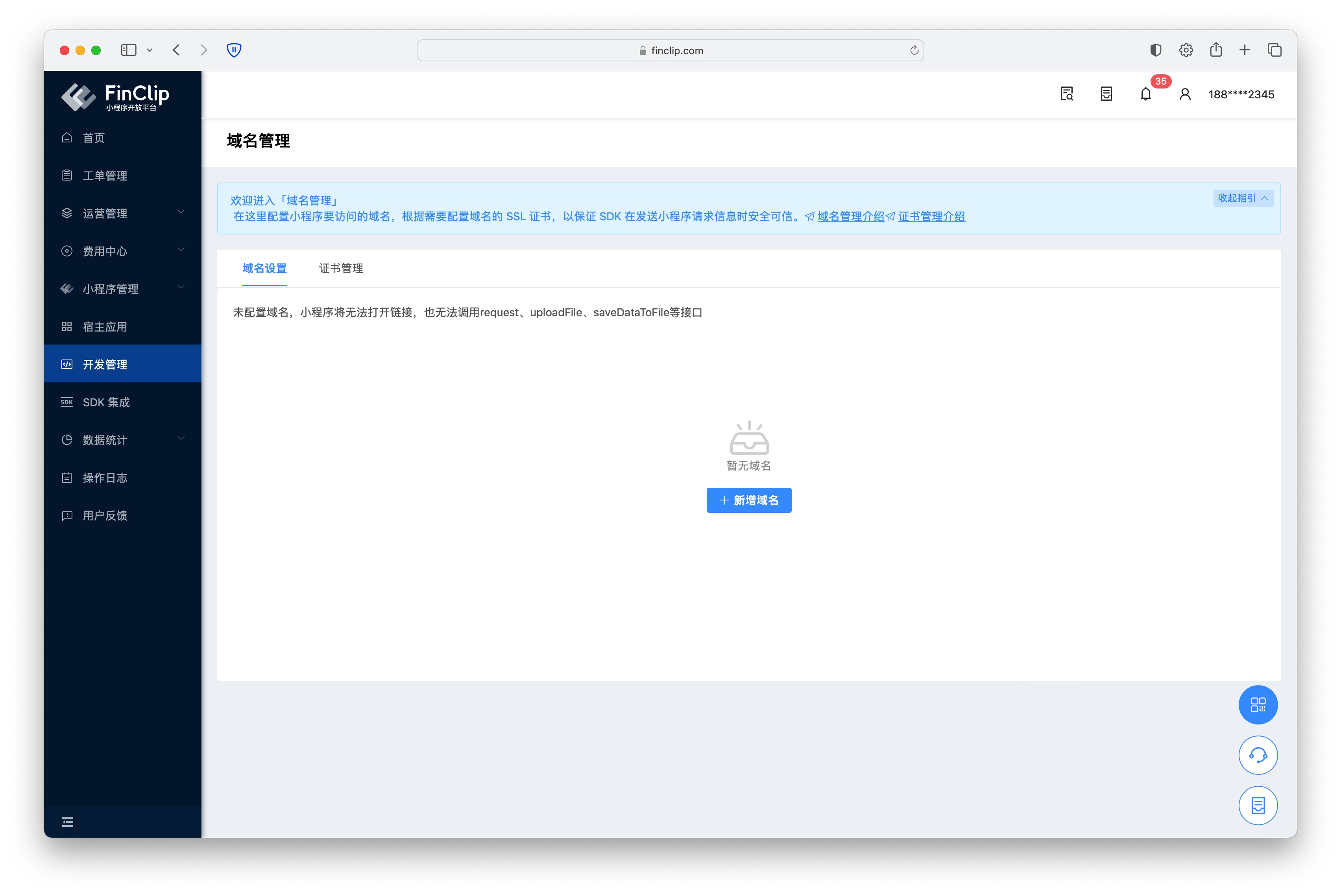Collapse the guide with 收起指引
Image resolution: width=1341 pixels, height=896 pixels.
pos(1243,198)
